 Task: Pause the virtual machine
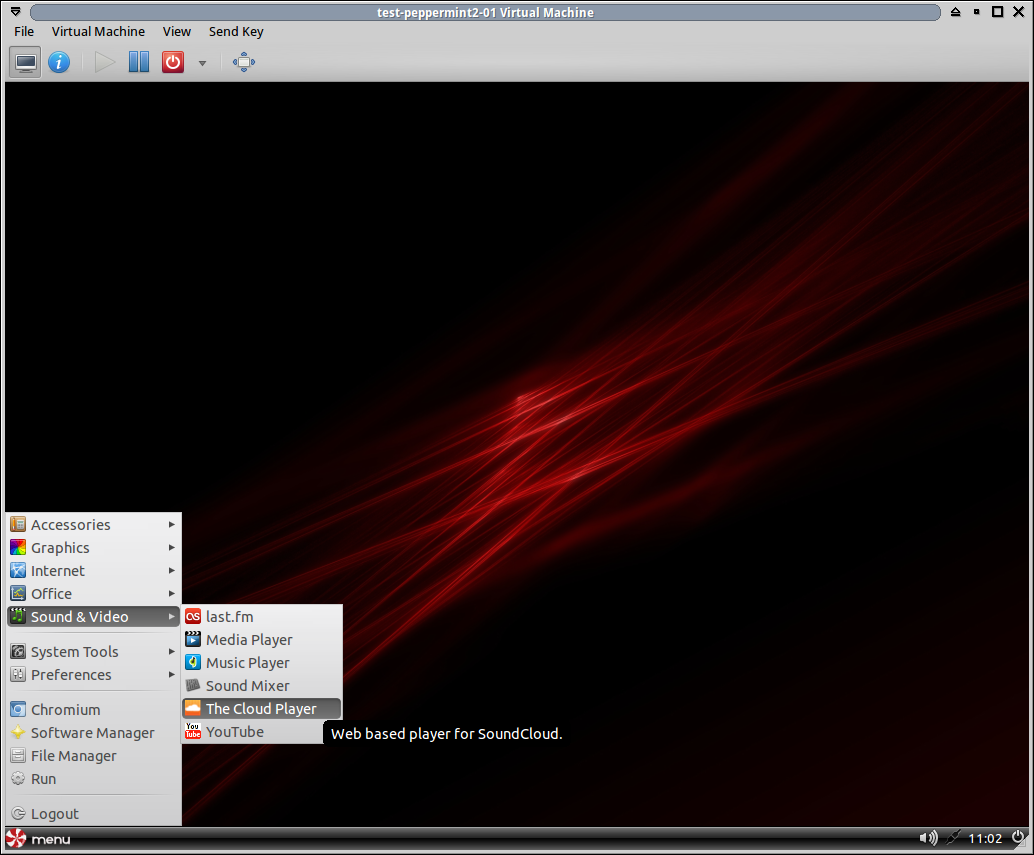[x=138, y=63]
